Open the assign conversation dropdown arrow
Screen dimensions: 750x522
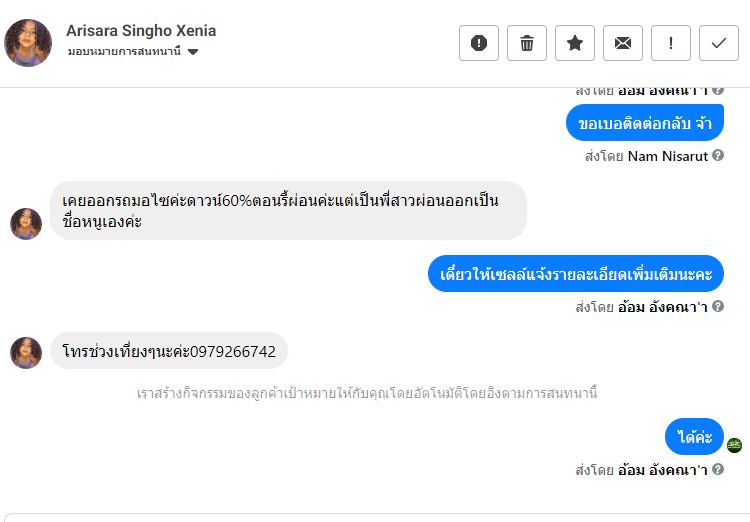tap(193, 52)
